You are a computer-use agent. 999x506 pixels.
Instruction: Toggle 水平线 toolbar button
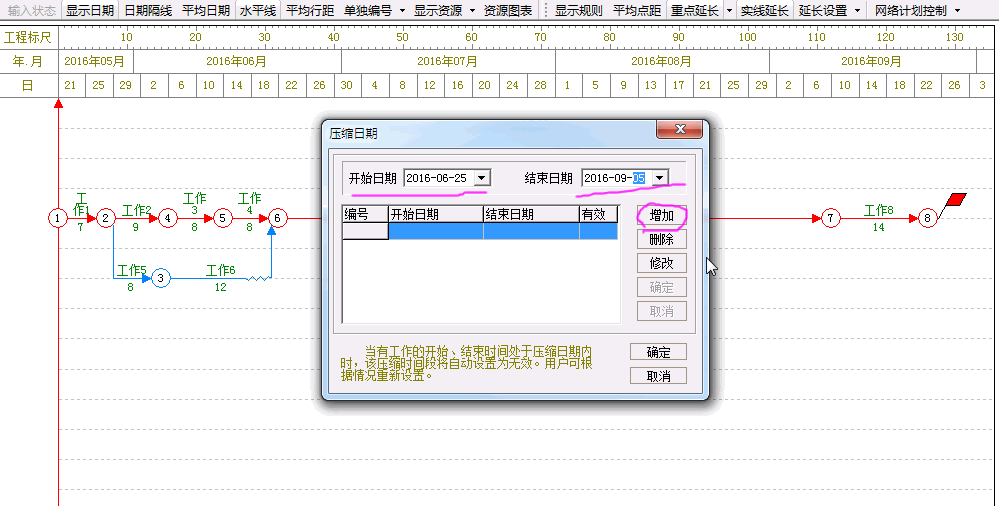click(258, 10)
